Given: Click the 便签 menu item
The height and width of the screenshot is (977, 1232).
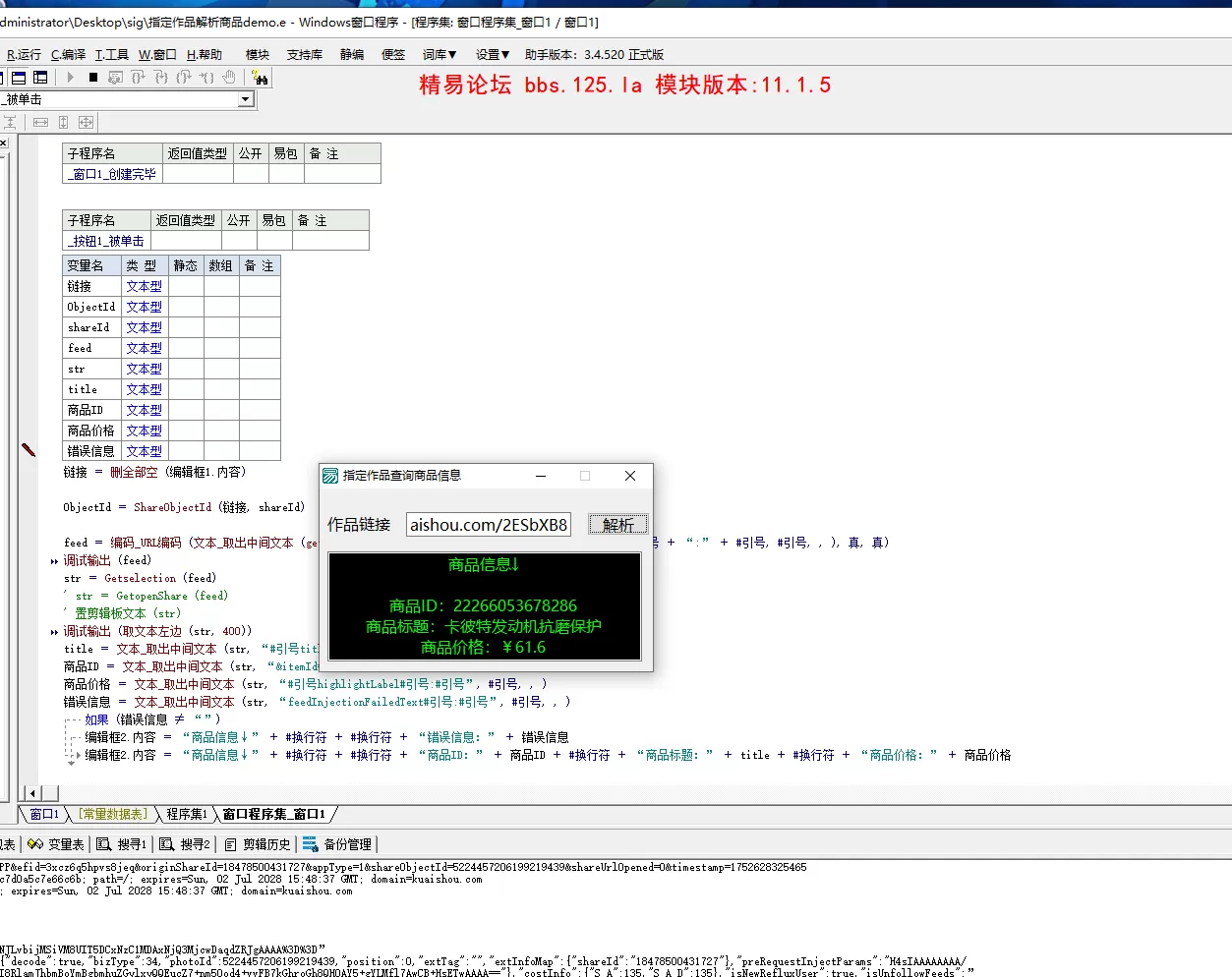Looking at the screenshot, I should pyautogui.click(x=393, y=55).
